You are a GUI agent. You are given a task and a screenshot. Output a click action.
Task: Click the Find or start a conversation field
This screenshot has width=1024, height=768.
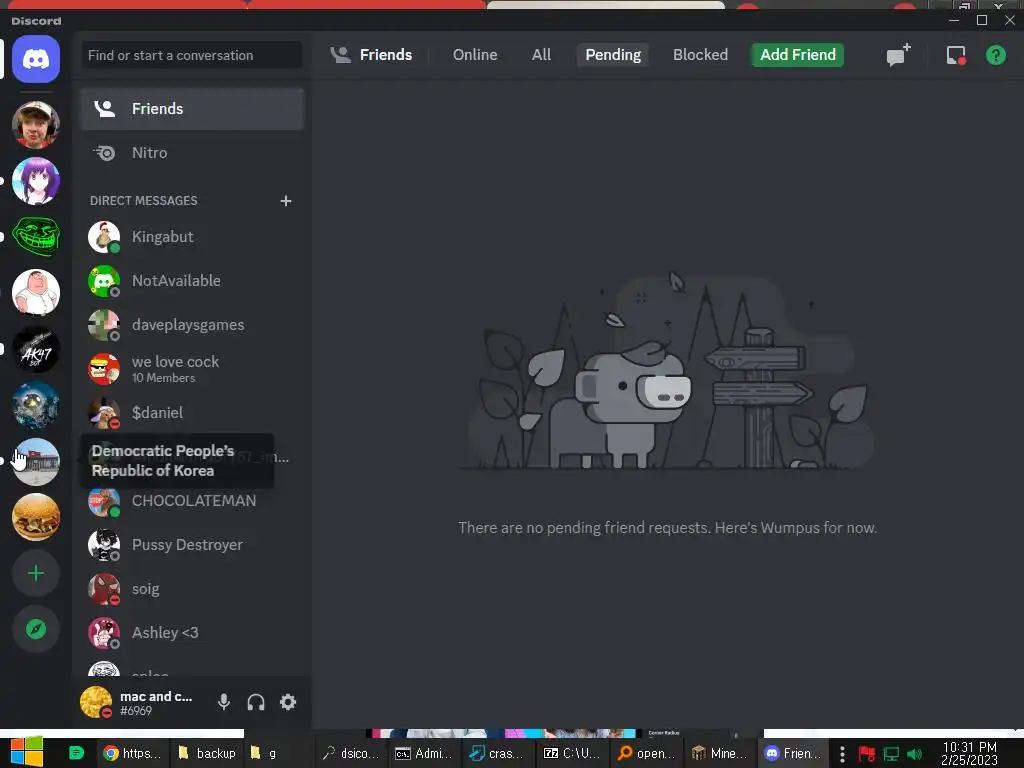[x=192, y=56]
